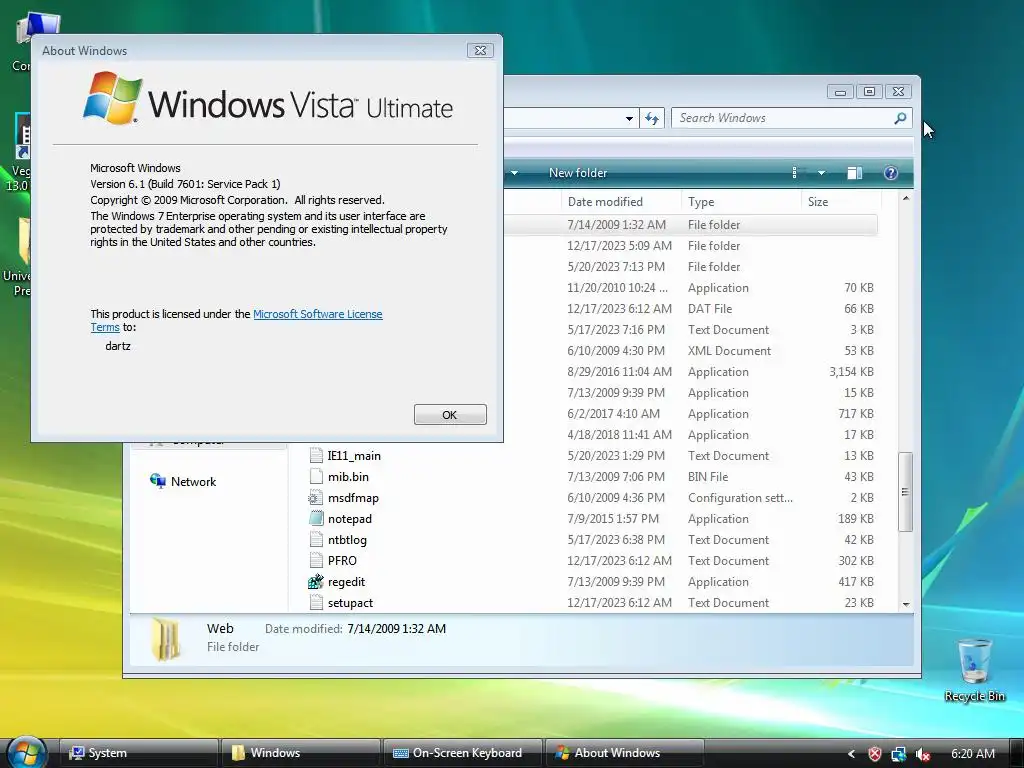Click the network tray icon
This screenshot has width=1024, height=768.
pyautogui.click(x=899, y=754)
